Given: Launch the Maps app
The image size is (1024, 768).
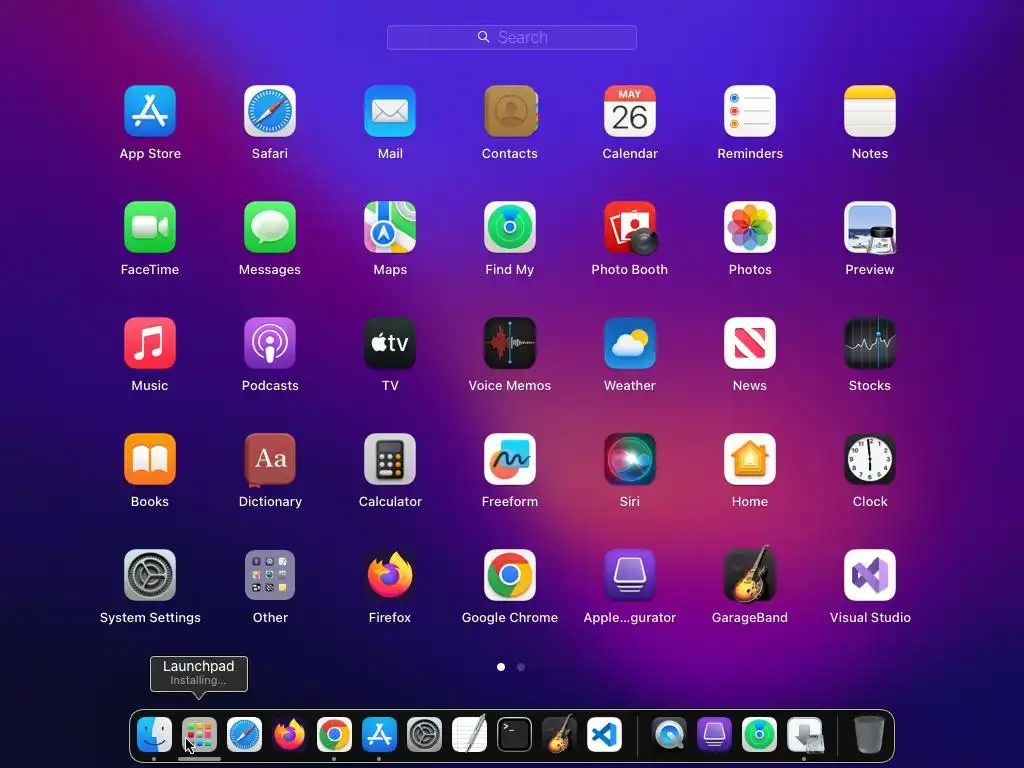Looking at the screenshot, I should pyautogui.click(x=390, y=227).
